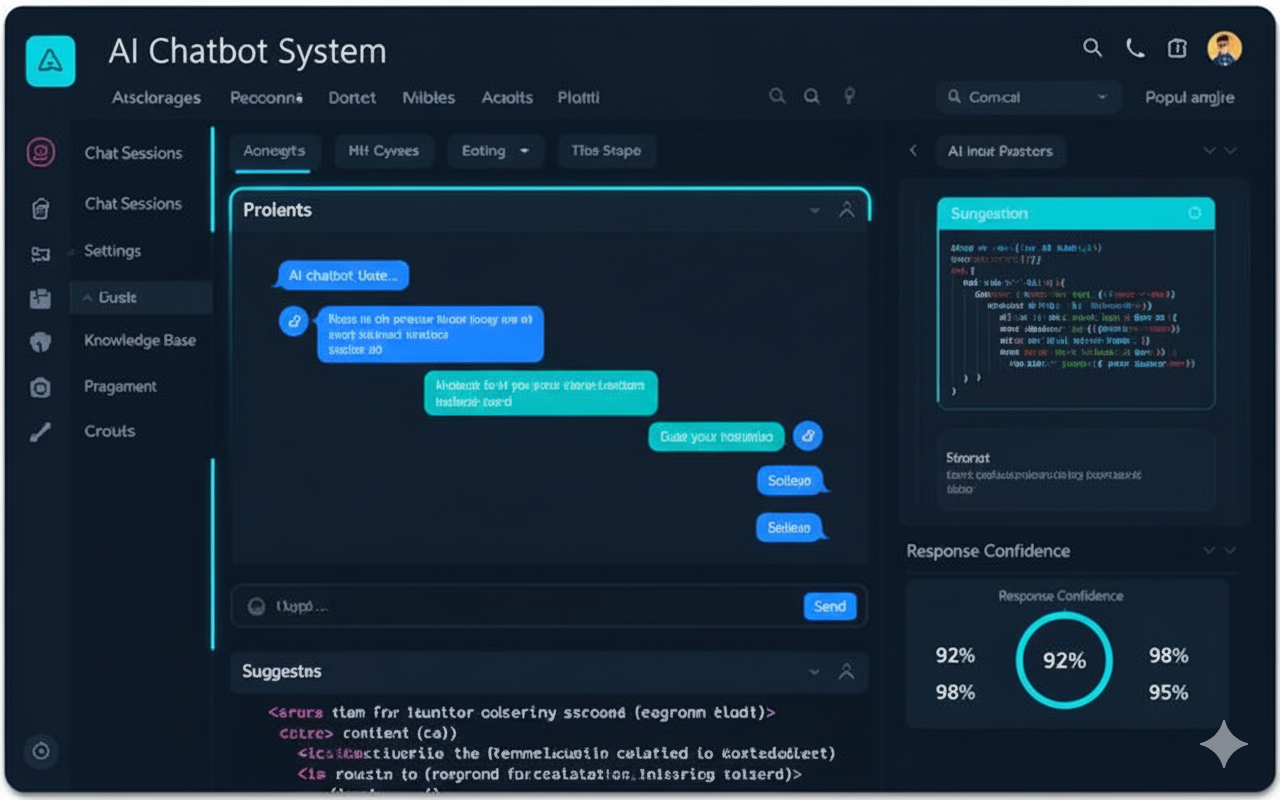
Task: Select Guslc in the sidebar
Action: coord(141,298)
